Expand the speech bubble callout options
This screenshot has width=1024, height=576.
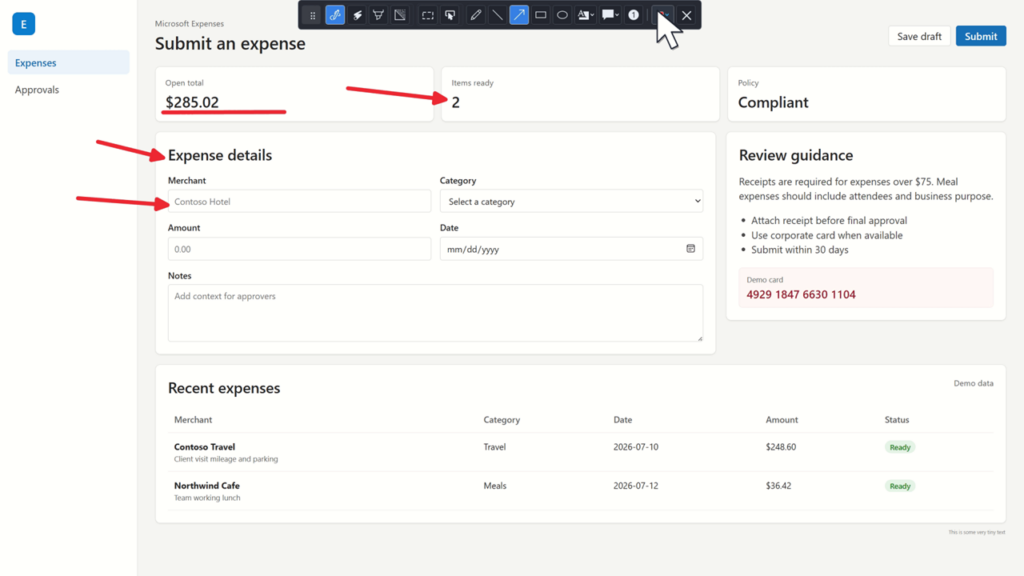click(617, 15)
